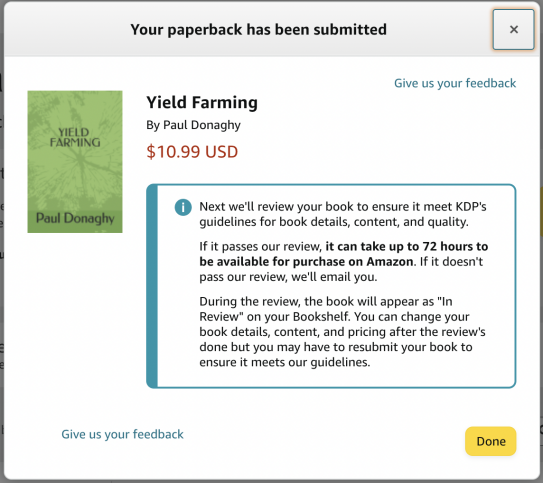Click the In Review on your Bookshelf paragraph

342,332
